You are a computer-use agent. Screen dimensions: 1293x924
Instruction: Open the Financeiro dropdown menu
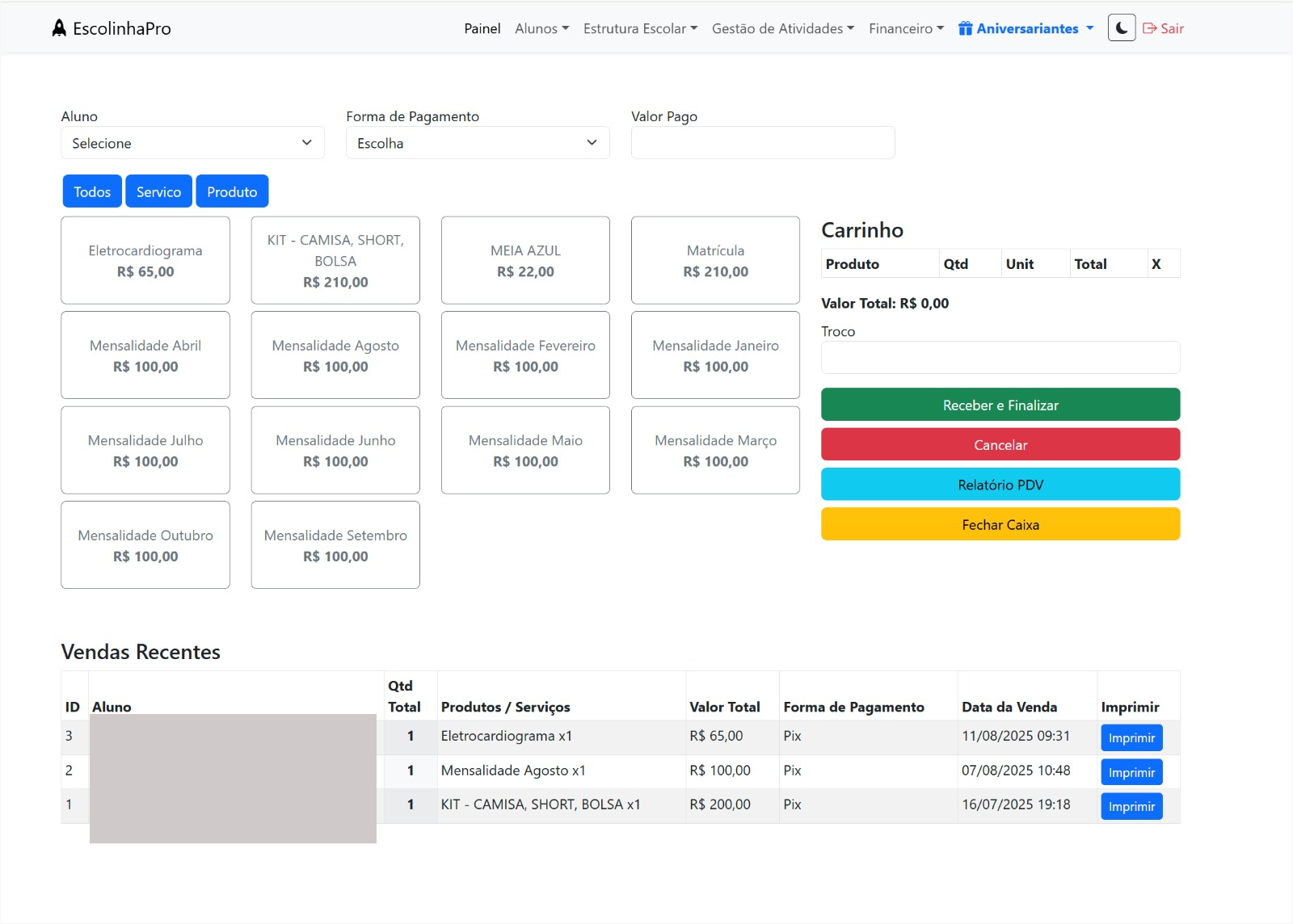906,28
